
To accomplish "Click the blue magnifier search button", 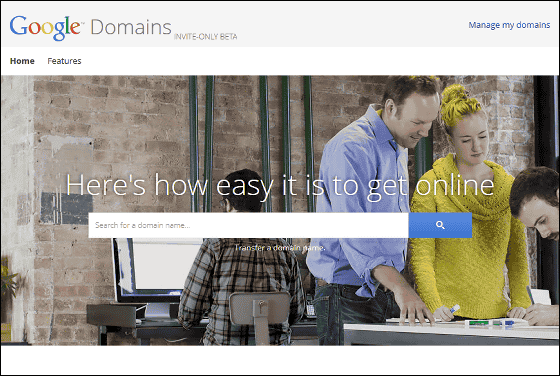I will point(440,225).
